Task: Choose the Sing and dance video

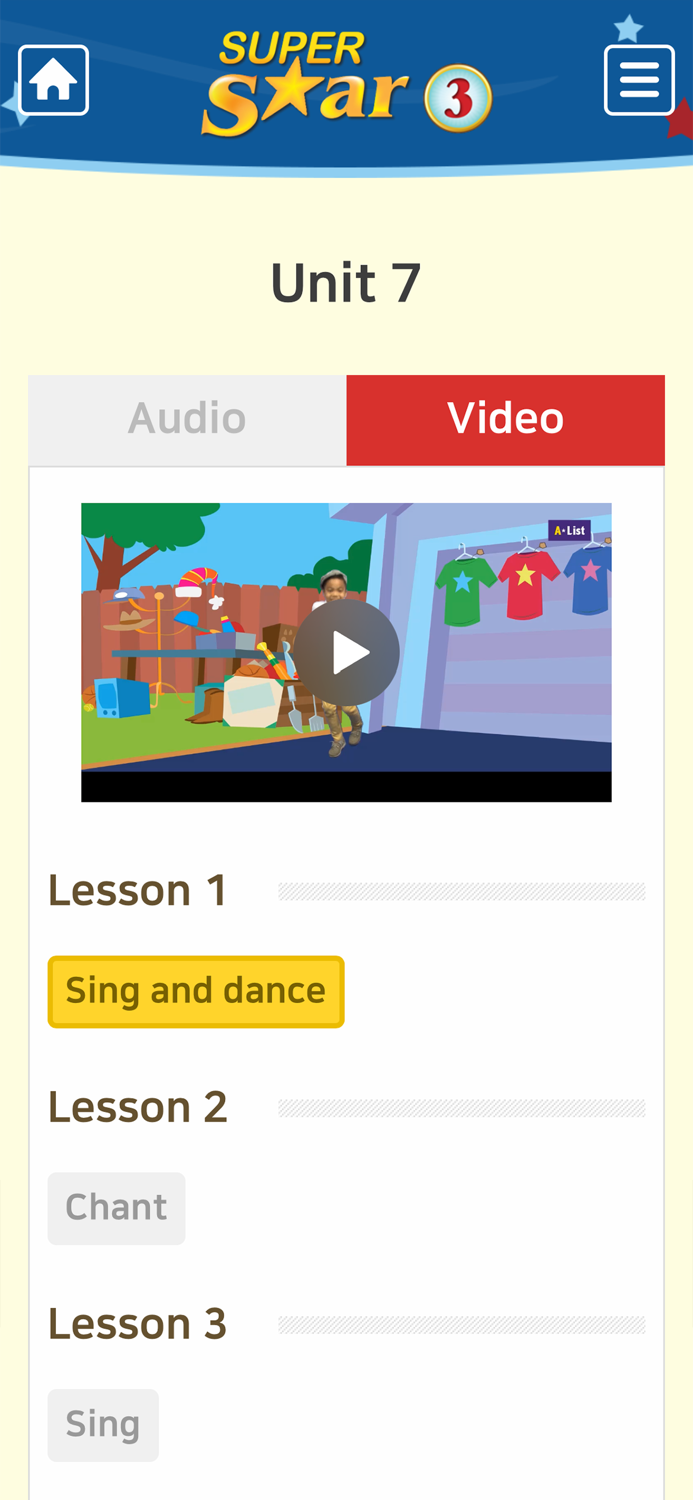Action: click(196, 992)
